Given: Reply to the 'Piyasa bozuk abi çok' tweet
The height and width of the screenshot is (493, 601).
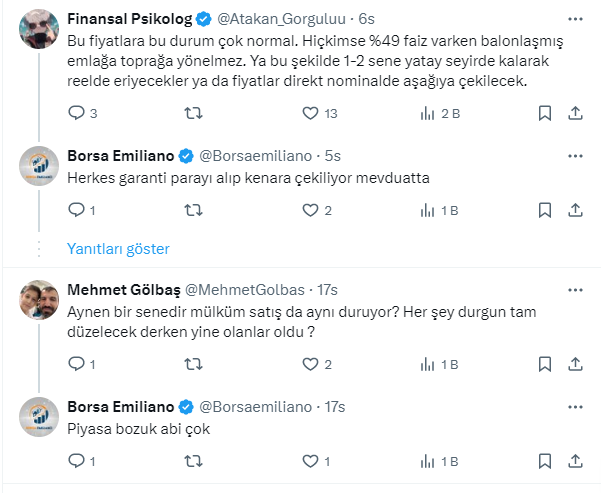Looking at the screenshot, I should (76, 462).
